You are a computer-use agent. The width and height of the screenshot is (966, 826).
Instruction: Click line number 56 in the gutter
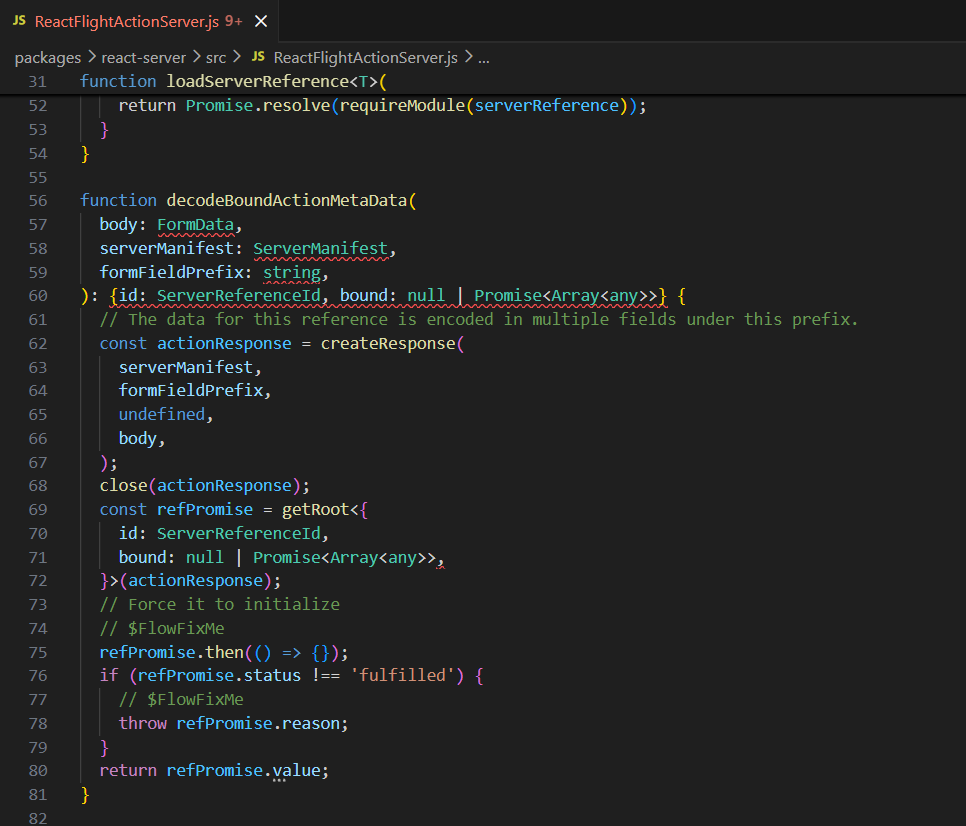click(x=38, y=200)
